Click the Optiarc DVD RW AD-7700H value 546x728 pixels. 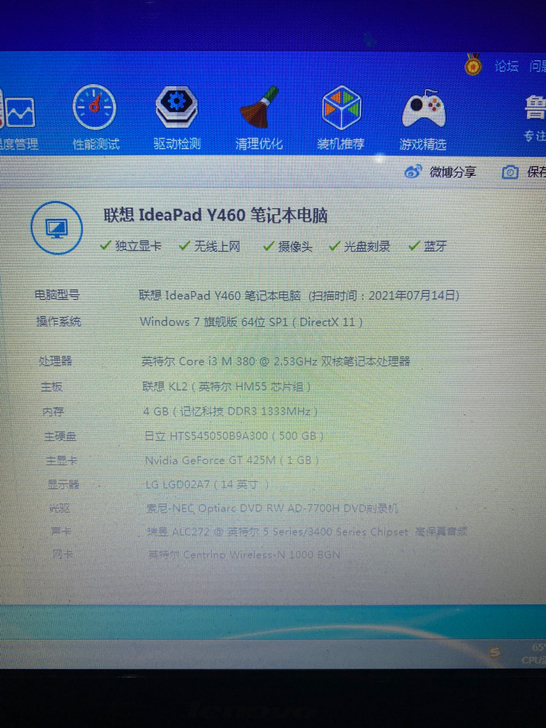pos(273,508)
